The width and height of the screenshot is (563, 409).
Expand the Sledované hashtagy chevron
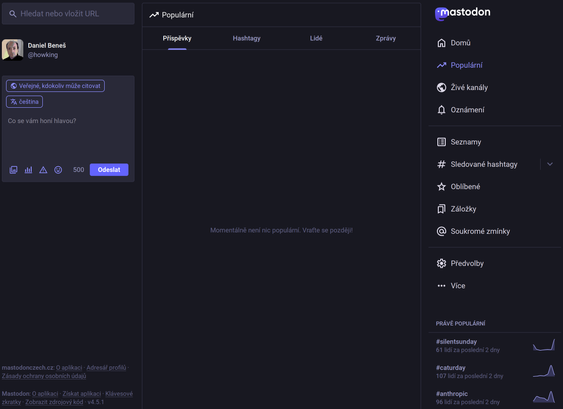tap(550, 164)
